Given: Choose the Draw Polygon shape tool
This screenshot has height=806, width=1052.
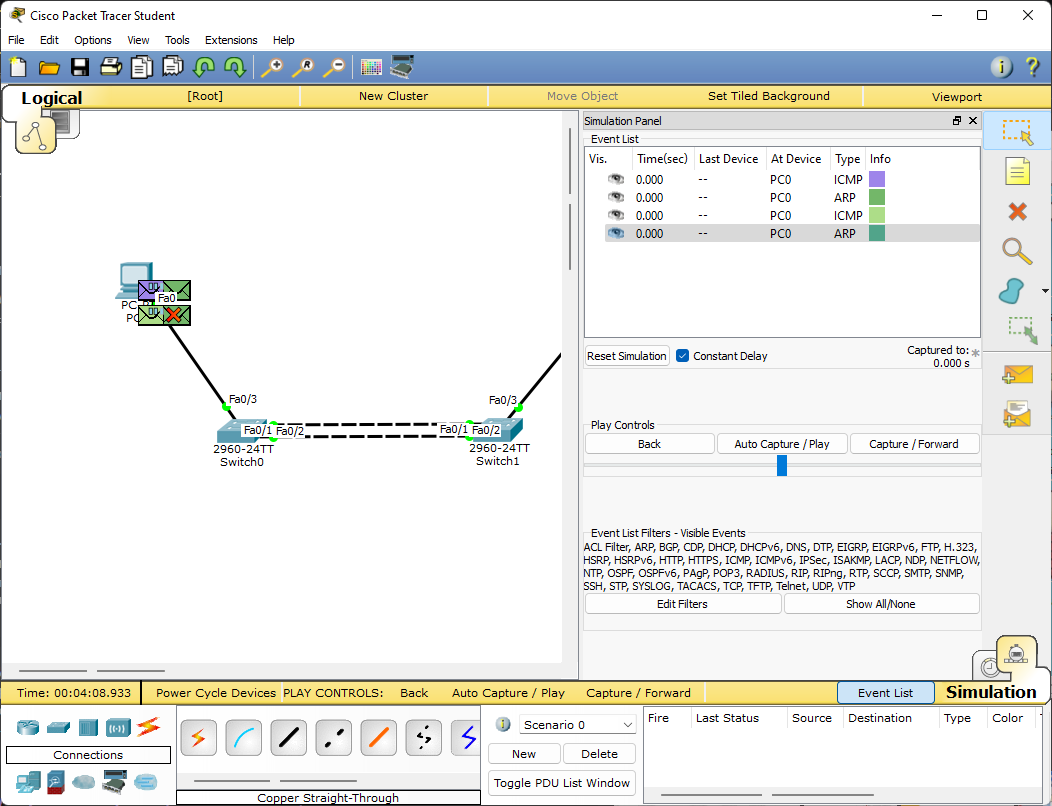Looking at the screenshot, I should tap(1011, 291).
